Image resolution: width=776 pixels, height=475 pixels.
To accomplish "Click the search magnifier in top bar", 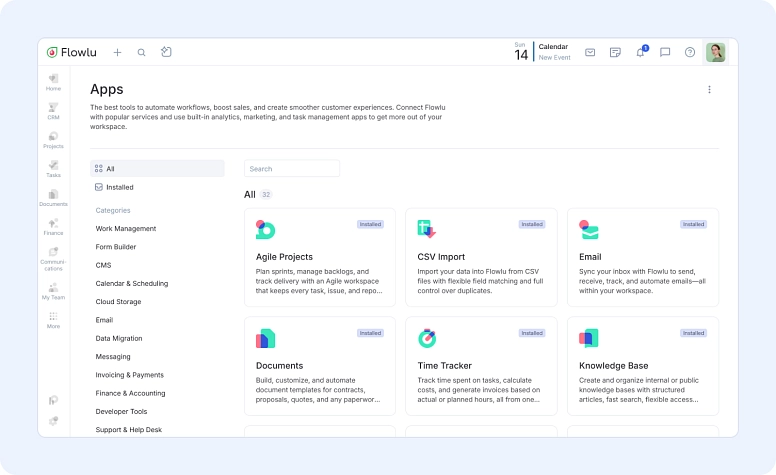I will (141, 52).
